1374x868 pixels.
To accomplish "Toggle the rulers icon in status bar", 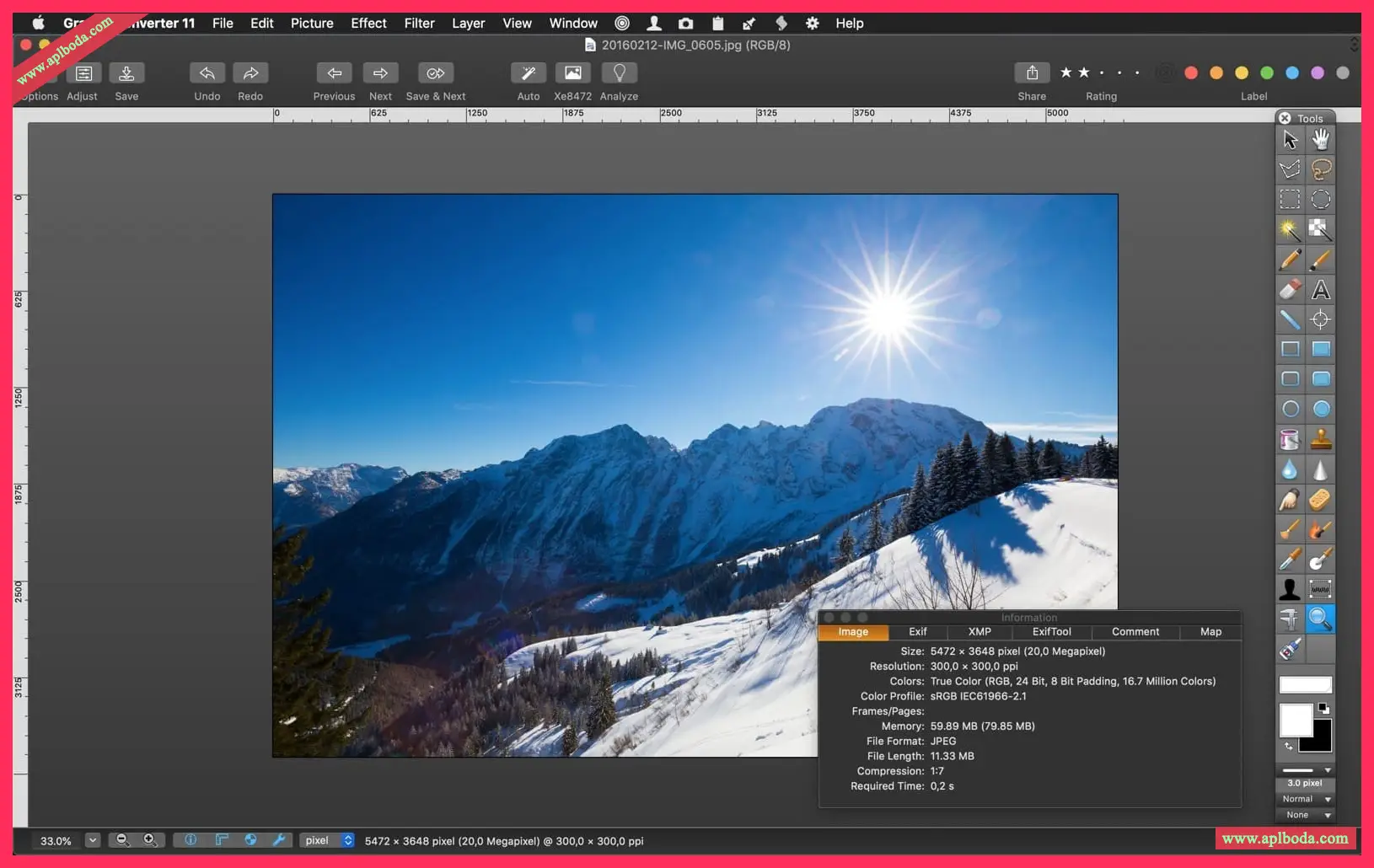I will click(x=222, y=840).
